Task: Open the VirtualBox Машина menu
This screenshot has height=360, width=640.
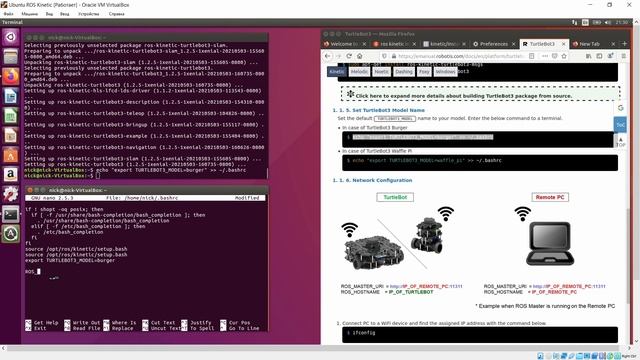Action: (29, 13)
